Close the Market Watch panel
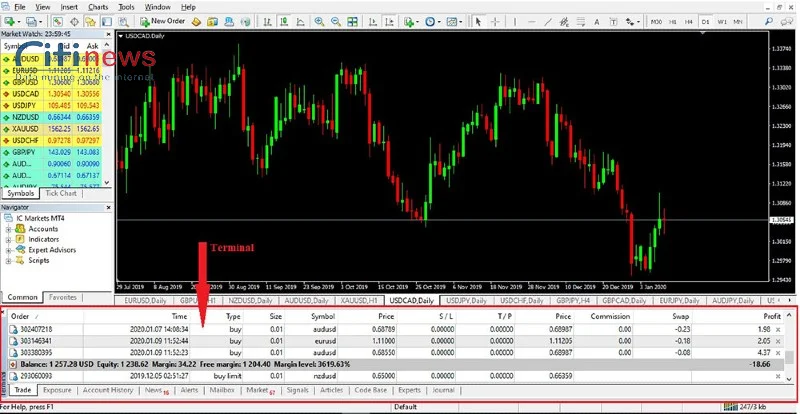 click(108, 34)
